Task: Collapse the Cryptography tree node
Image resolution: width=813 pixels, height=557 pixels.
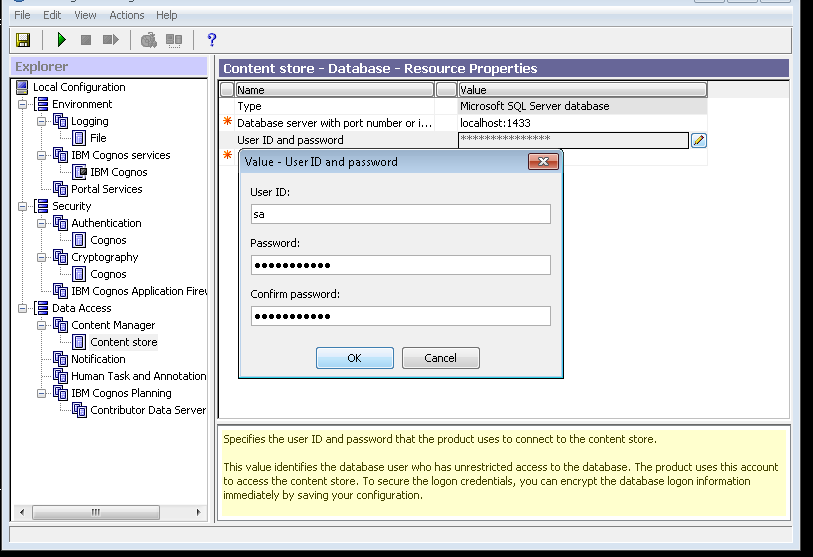Action: click(x=41, y=257)
